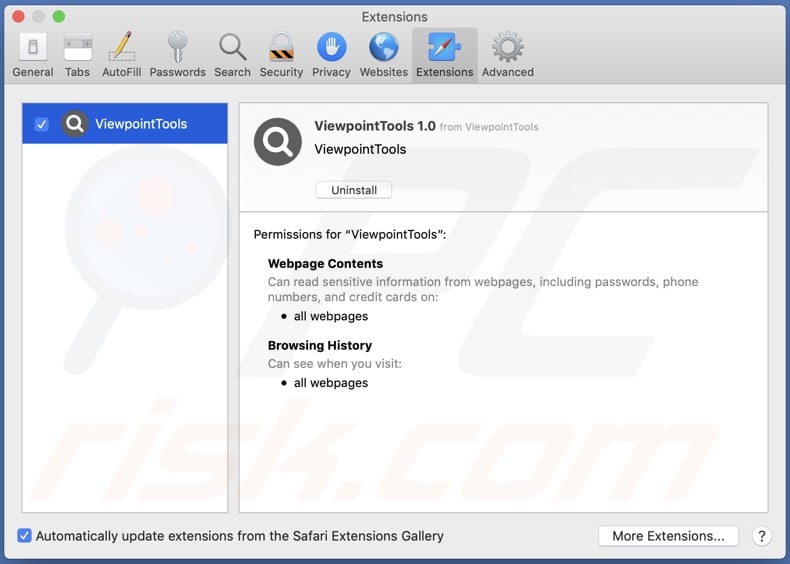Click "all webpages" under Webpage Contents

(331, 316)
